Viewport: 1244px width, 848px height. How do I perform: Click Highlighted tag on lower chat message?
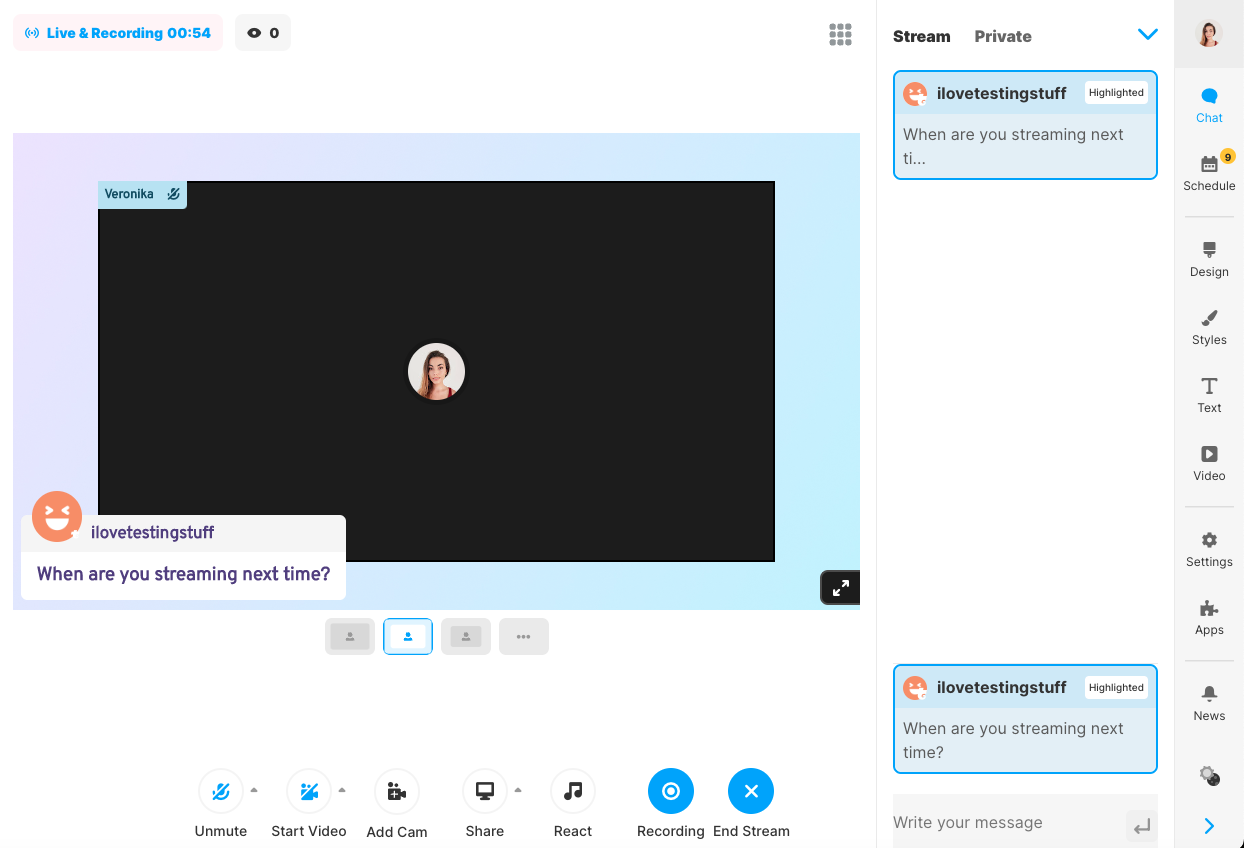coord(1116,687)
